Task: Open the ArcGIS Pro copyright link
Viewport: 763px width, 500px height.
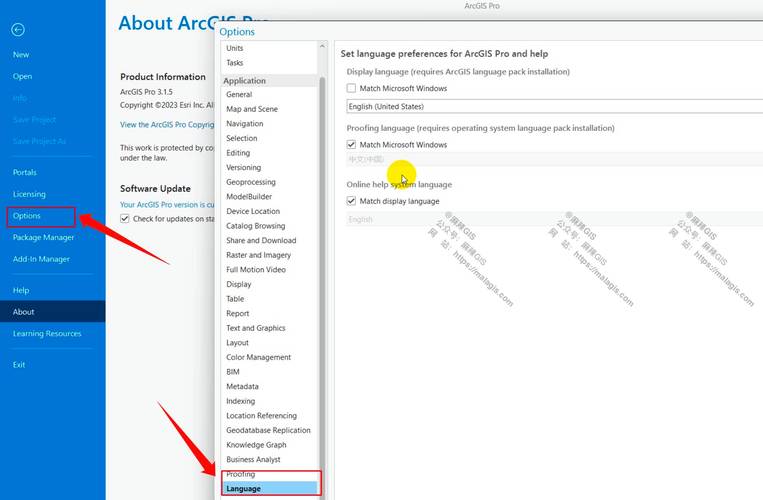Action: pyautogui.click(x=167, y=125)
